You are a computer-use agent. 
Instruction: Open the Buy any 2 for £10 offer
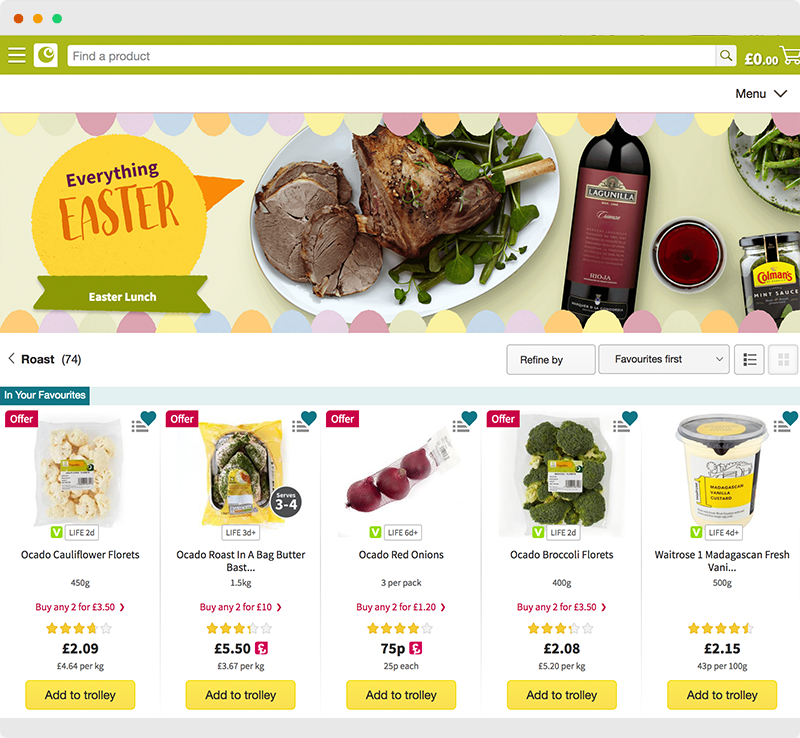(240, 607)
